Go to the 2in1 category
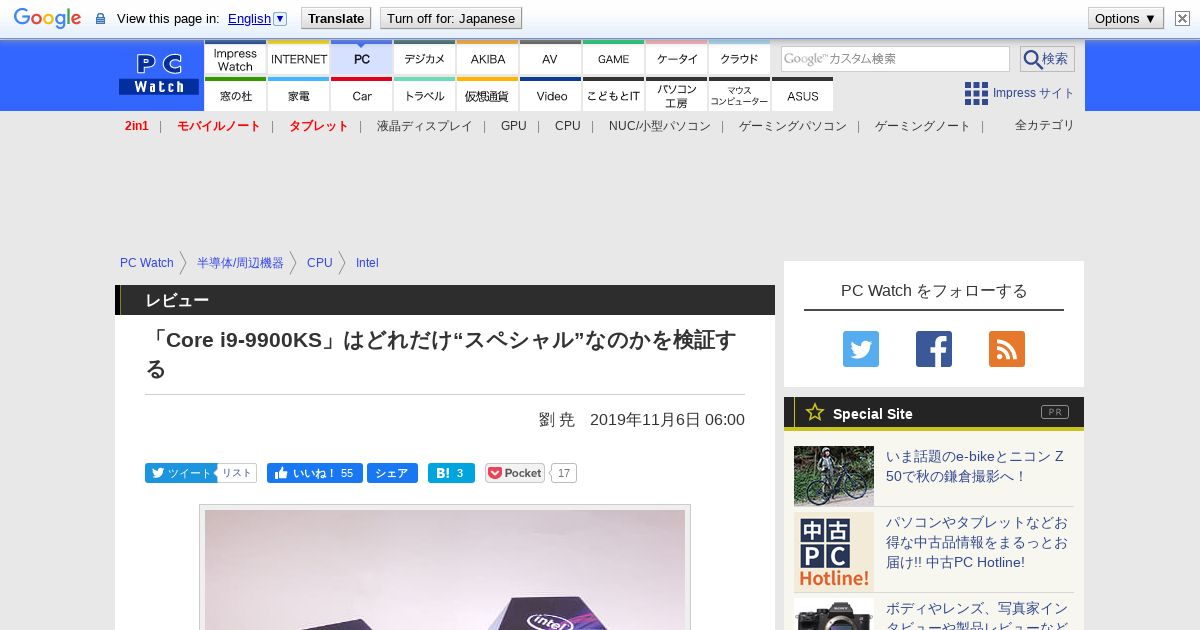The image size is (1200, 630). pos(137,126)
